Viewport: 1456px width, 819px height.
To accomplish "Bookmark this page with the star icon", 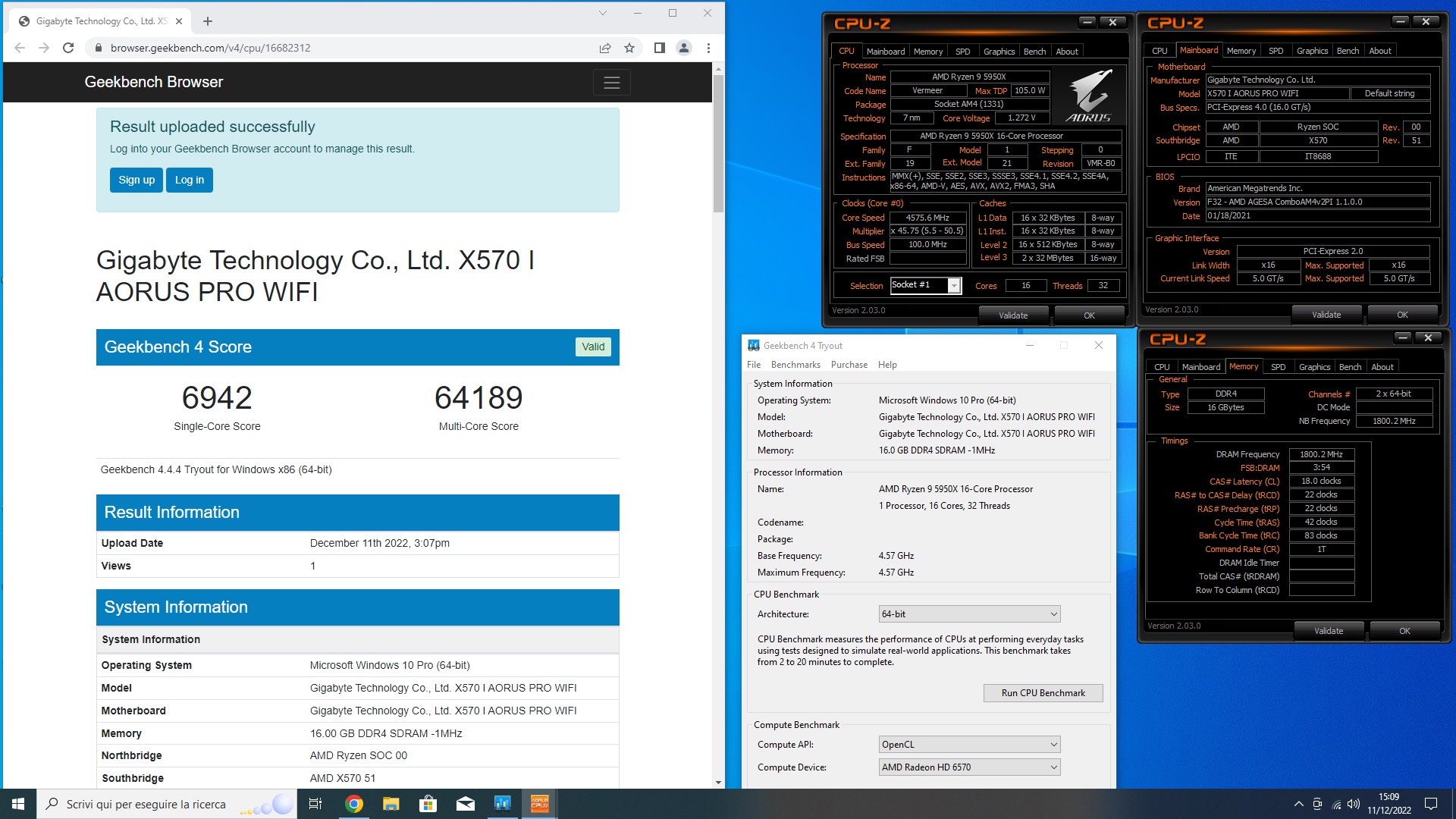I will (629, 48).
